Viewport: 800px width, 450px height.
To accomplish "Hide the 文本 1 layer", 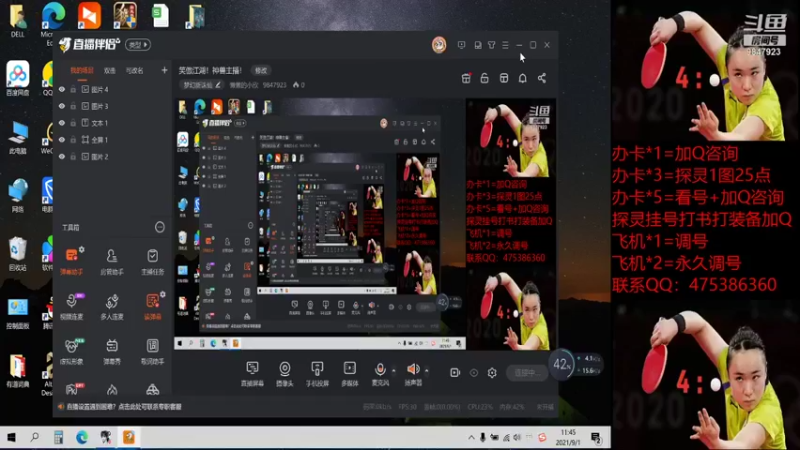I will (x=62, y=123).
